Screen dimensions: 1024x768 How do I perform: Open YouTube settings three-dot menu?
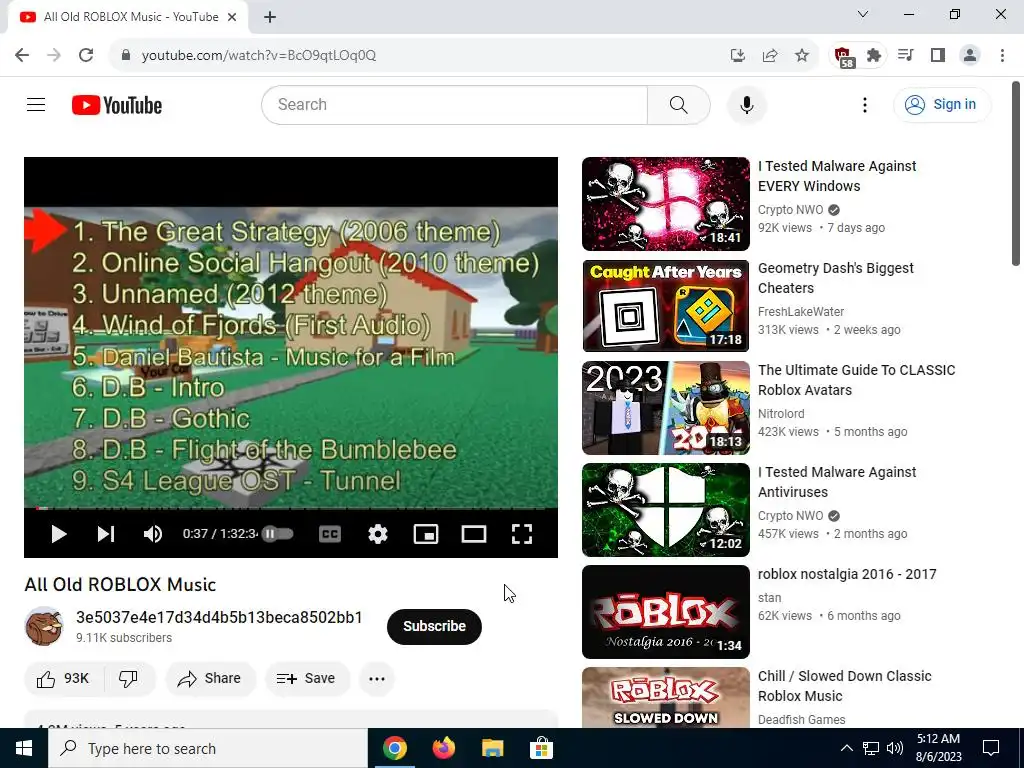pyautogui.click(x=865, y=104)
